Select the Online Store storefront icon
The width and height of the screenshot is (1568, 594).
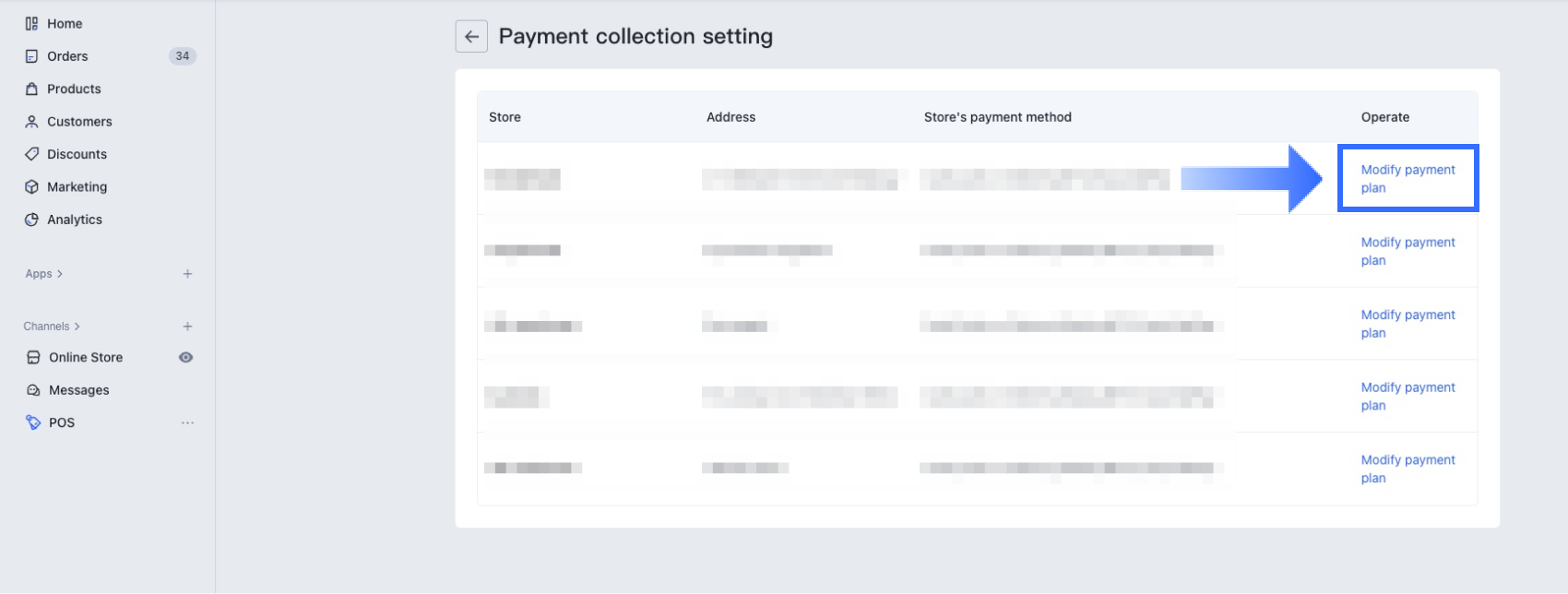33,357
